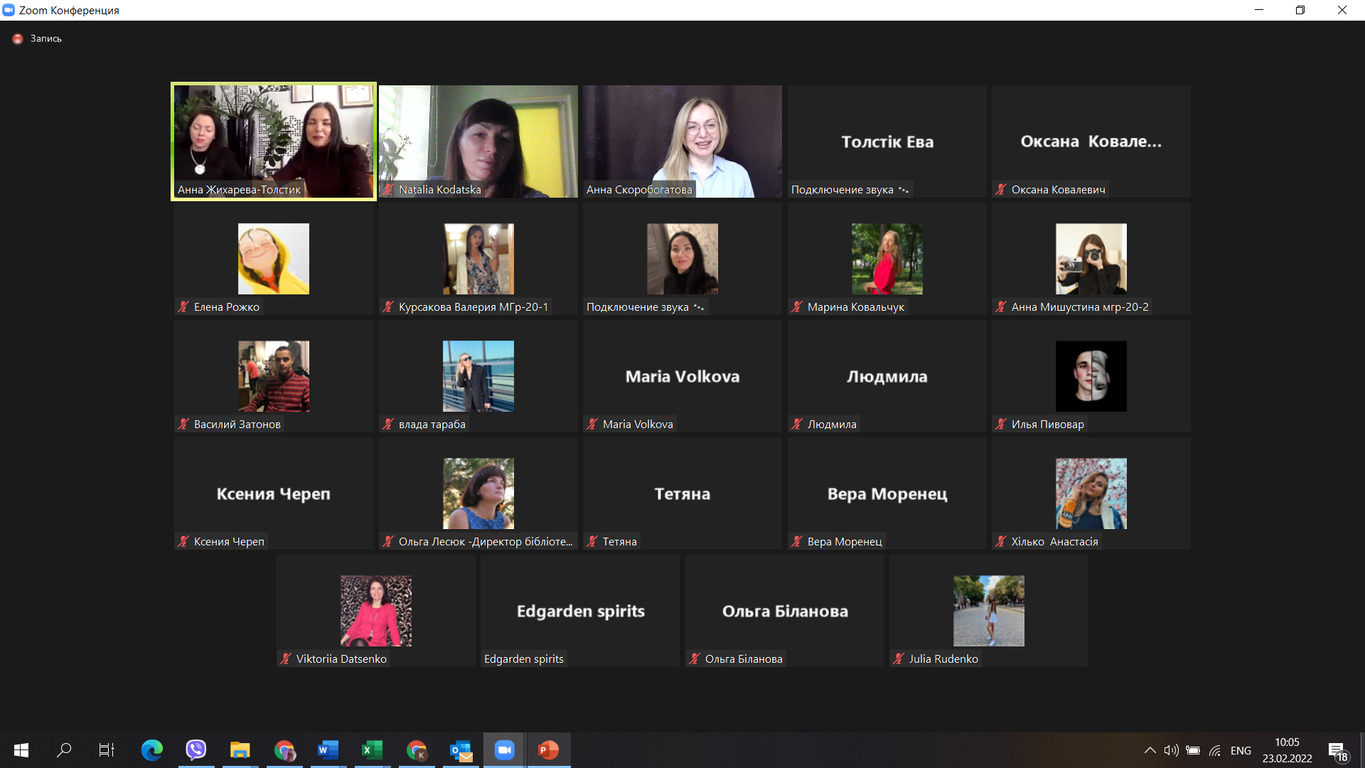
Task: Select the large Людмила name tile
Action: point(887,376)
